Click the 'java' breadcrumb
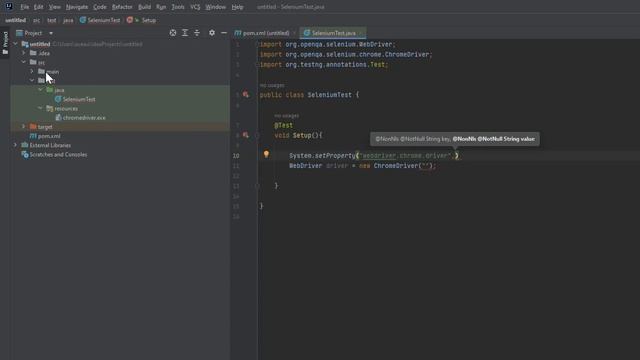640x360 pixels. coord(68,20)
